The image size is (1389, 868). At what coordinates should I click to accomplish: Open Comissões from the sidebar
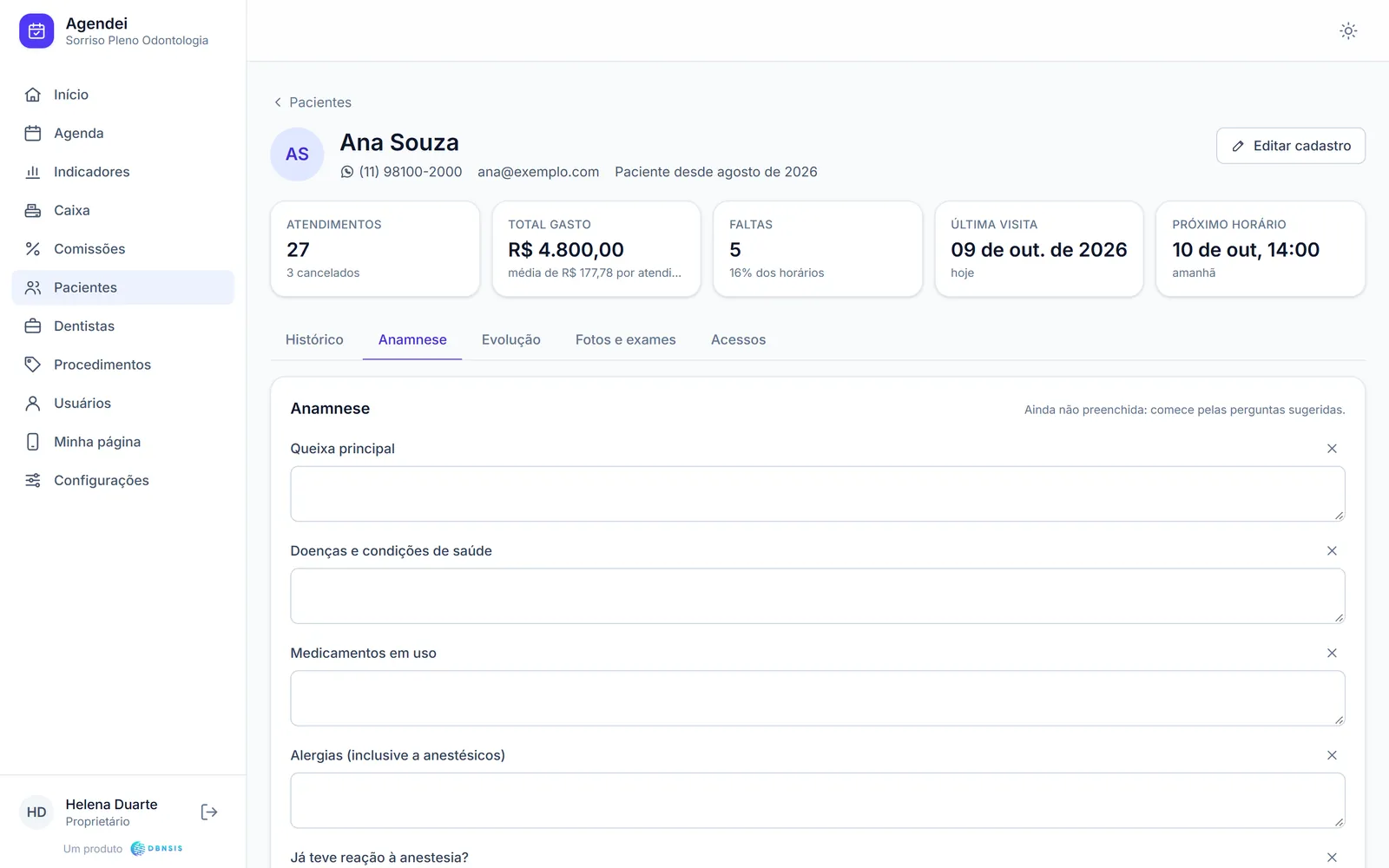(123, 249)
